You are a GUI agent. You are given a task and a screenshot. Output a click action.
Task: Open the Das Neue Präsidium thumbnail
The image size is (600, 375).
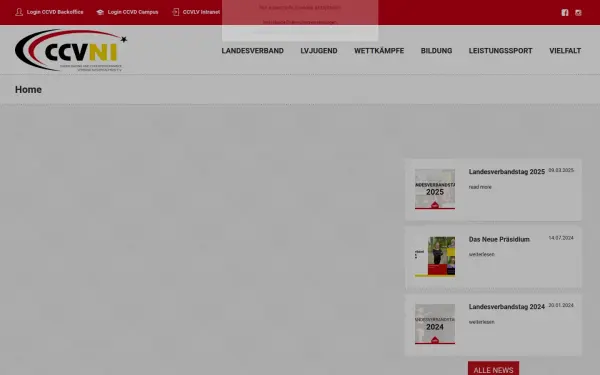point(435,257)
